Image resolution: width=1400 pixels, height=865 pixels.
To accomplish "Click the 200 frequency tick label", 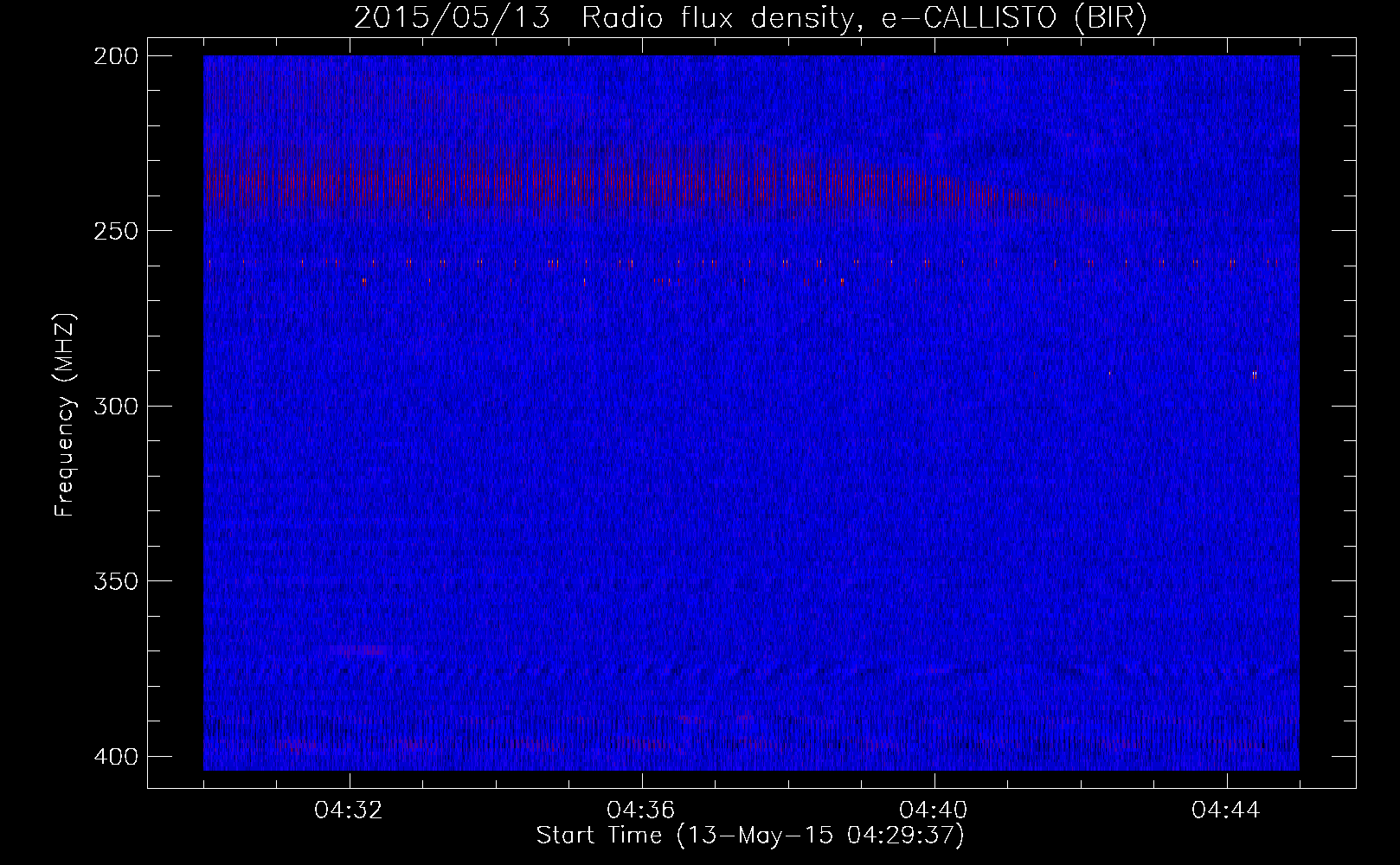I will (x=115, y=56).
